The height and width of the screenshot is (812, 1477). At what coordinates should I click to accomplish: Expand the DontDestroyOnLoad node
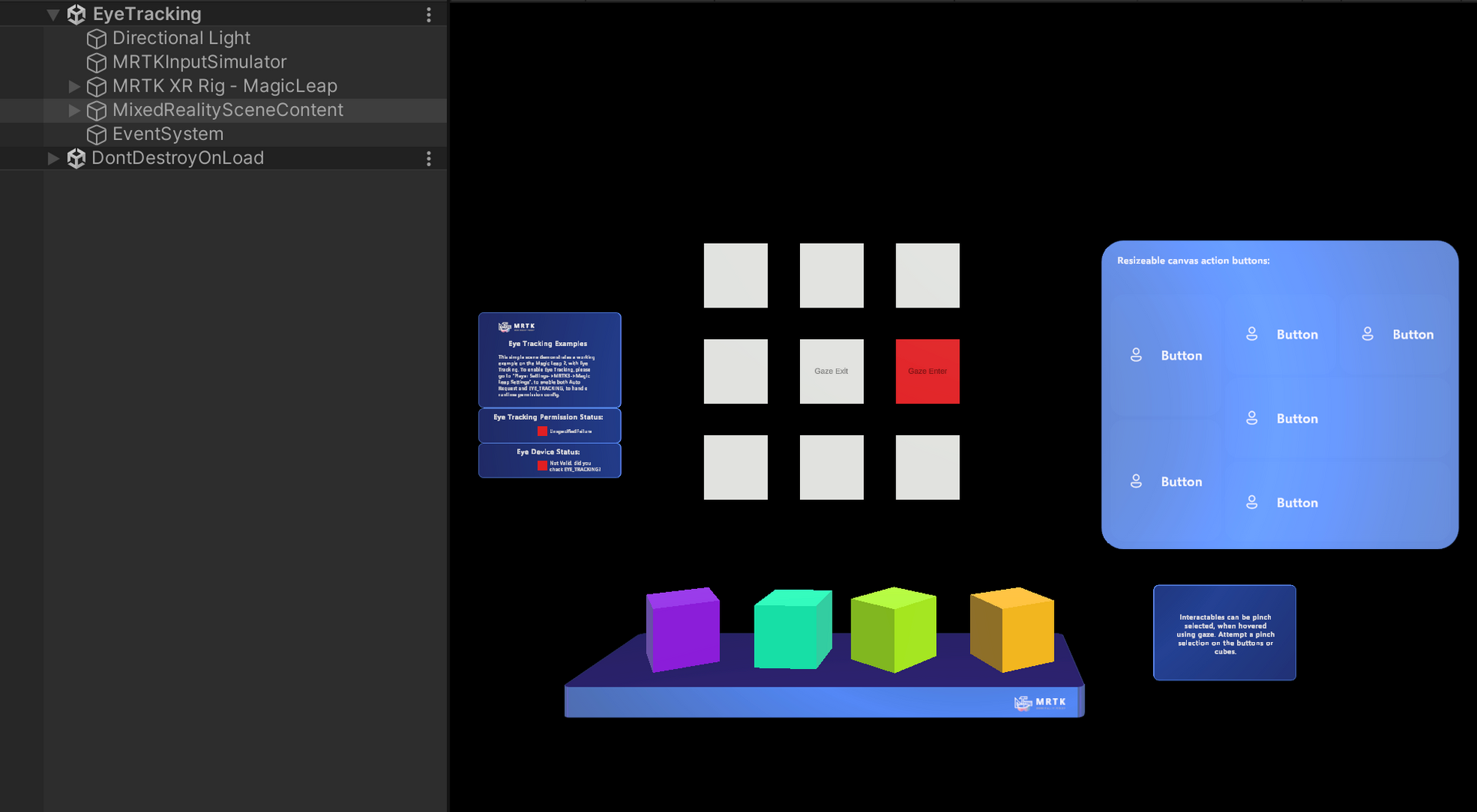point(52,158)
